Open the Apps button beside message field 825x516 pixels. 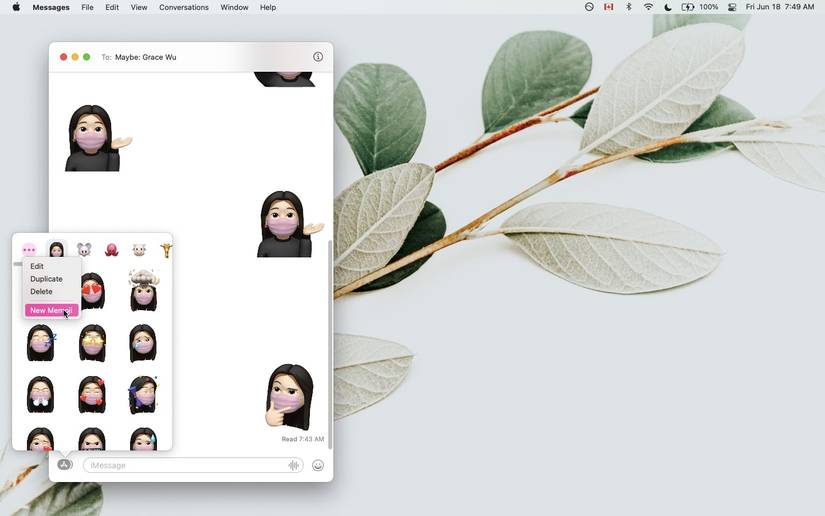coord(65,464)
